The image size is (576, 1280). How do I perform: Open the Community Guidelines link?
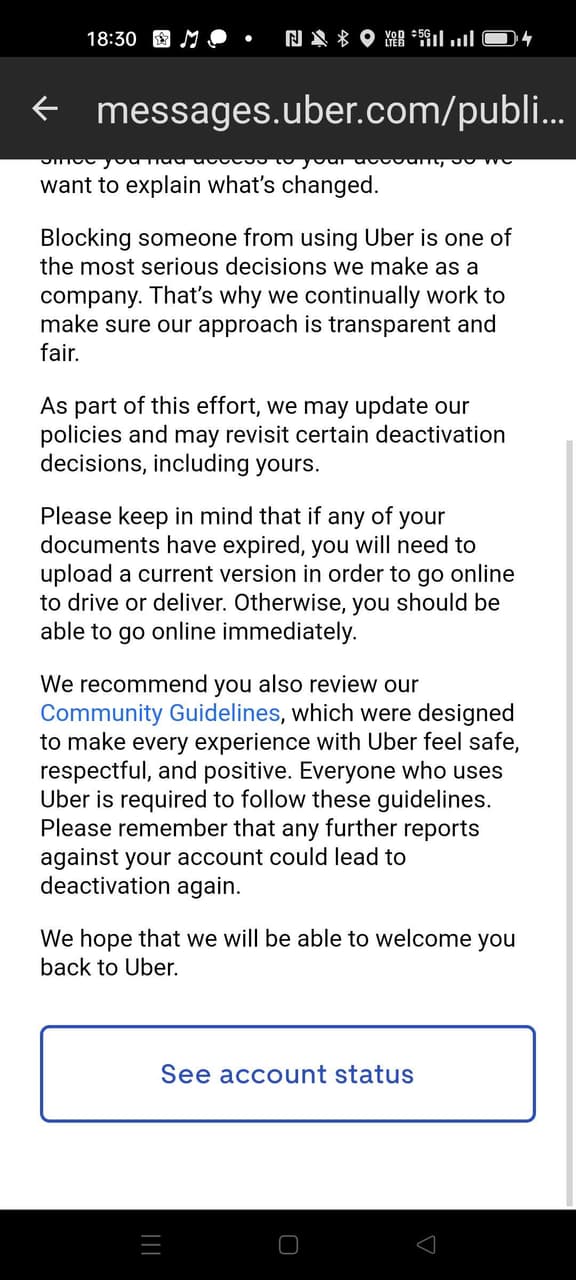pyautogui.click(x=160, y=712)
